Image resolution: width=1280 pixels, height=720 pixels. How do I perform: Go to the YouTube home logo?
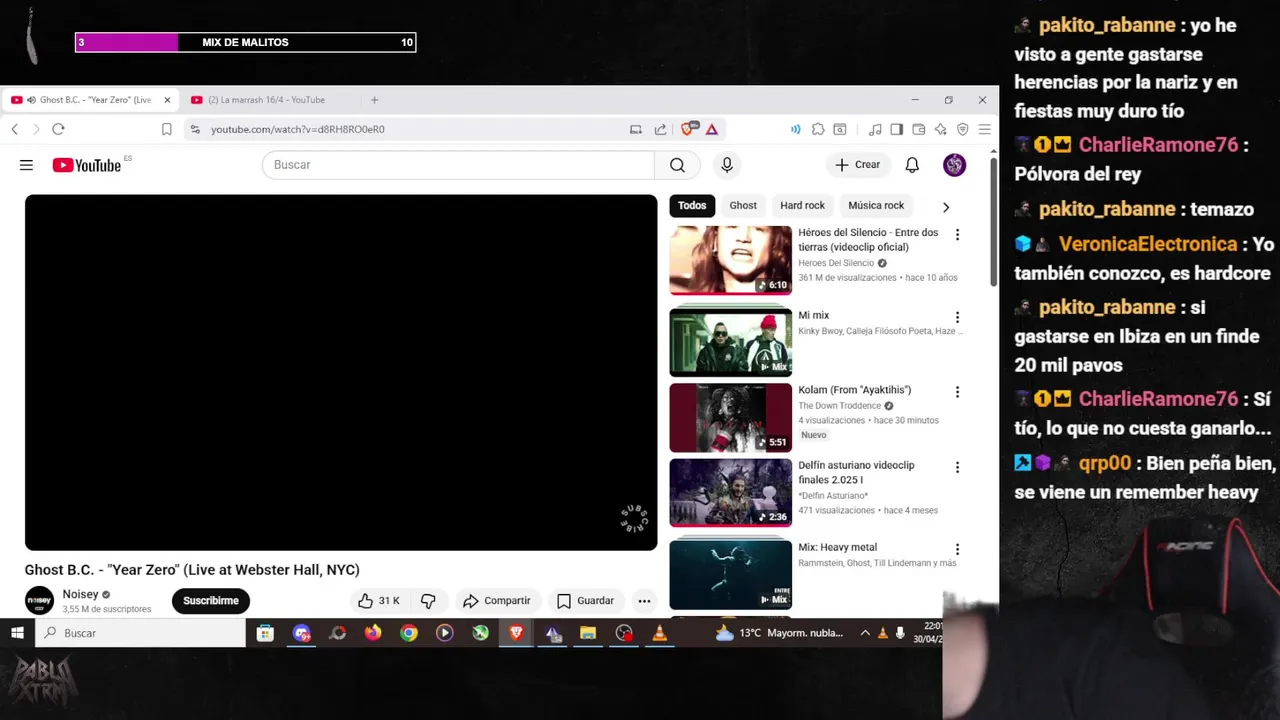coord(87,165)
